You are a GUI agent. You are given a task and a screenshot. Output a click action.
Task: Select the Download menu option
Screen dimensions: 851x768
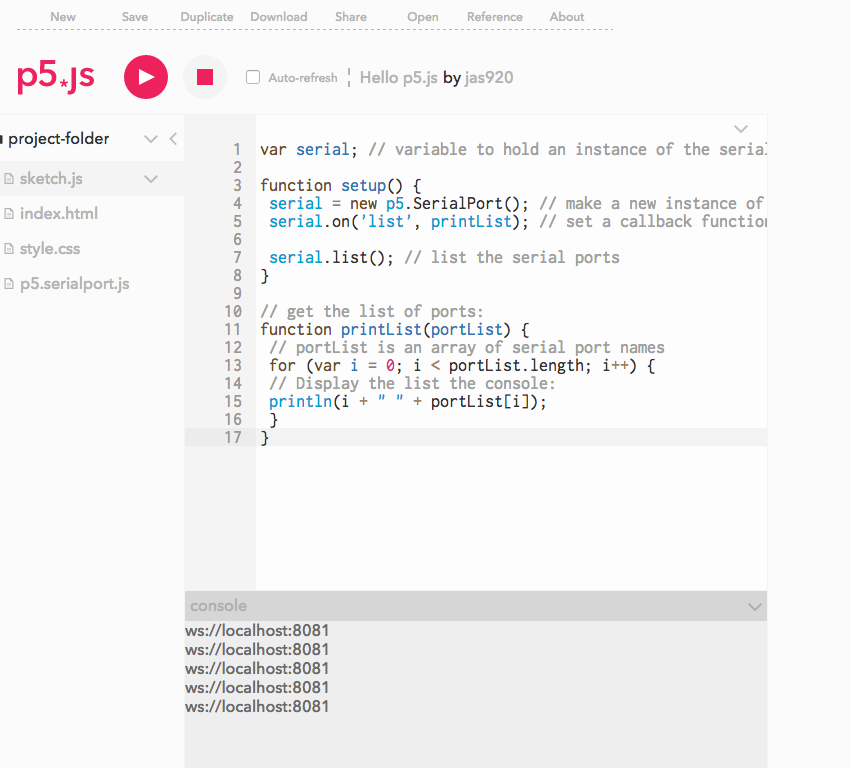coord(279,17)
